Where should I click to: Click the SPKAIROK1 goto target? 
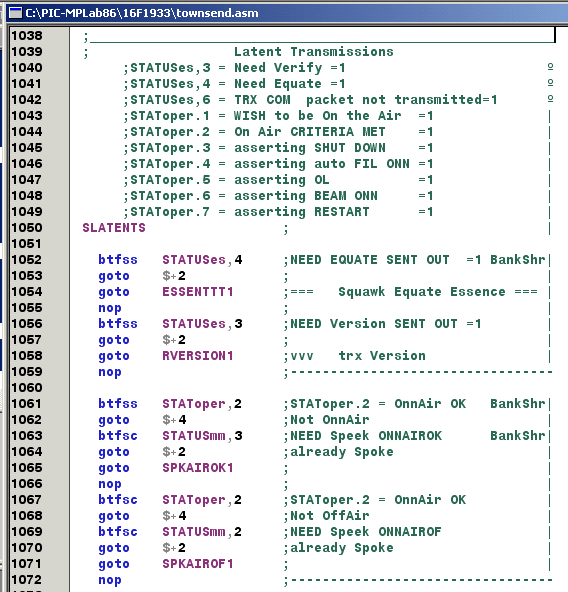tap(198, 468)
